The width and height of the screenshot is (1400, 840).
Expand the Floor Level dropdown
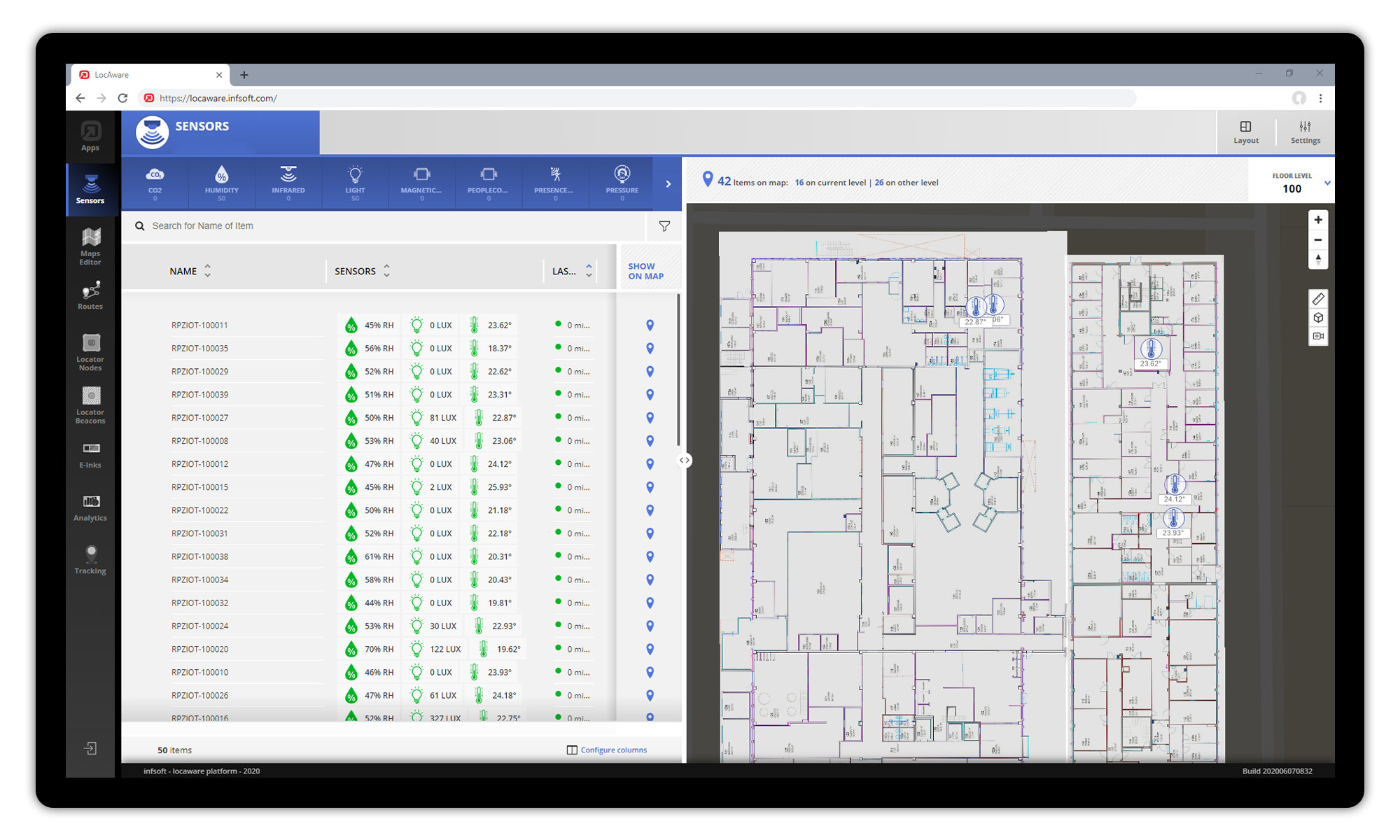[1326, 183]
